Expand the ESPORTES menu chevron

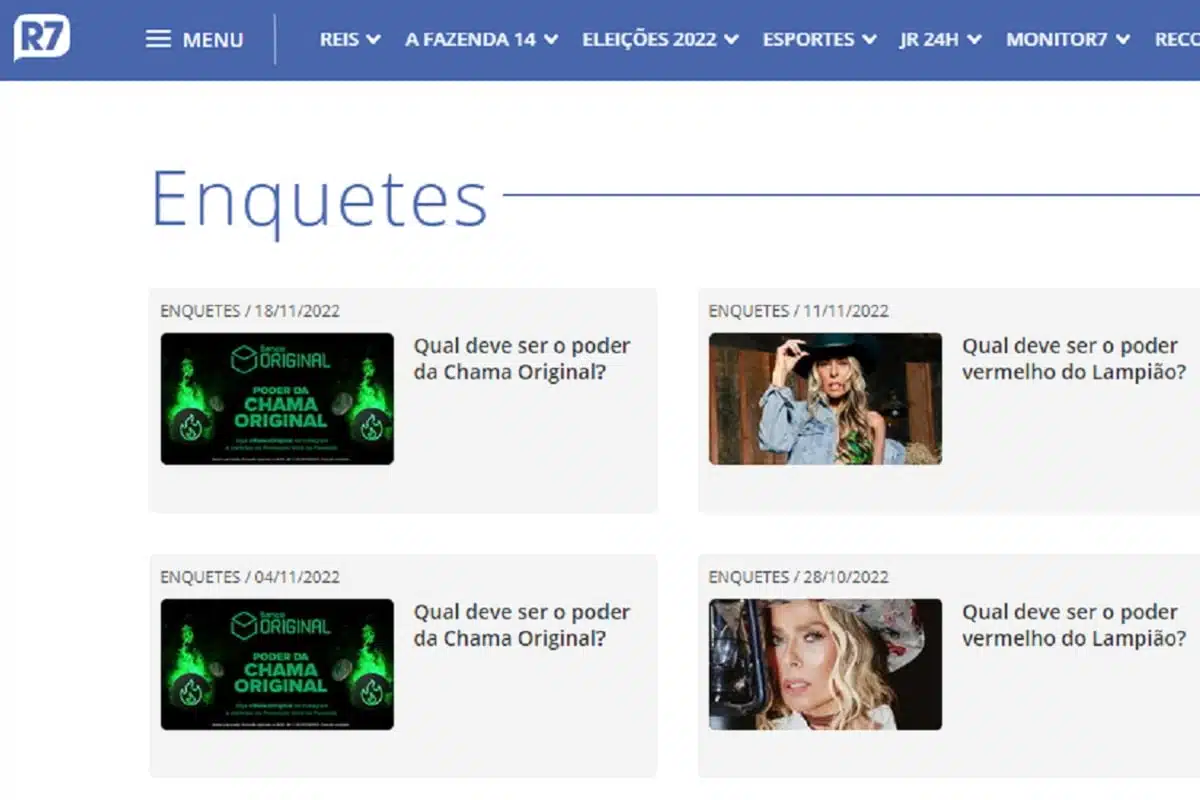click(x=869, y=40)
